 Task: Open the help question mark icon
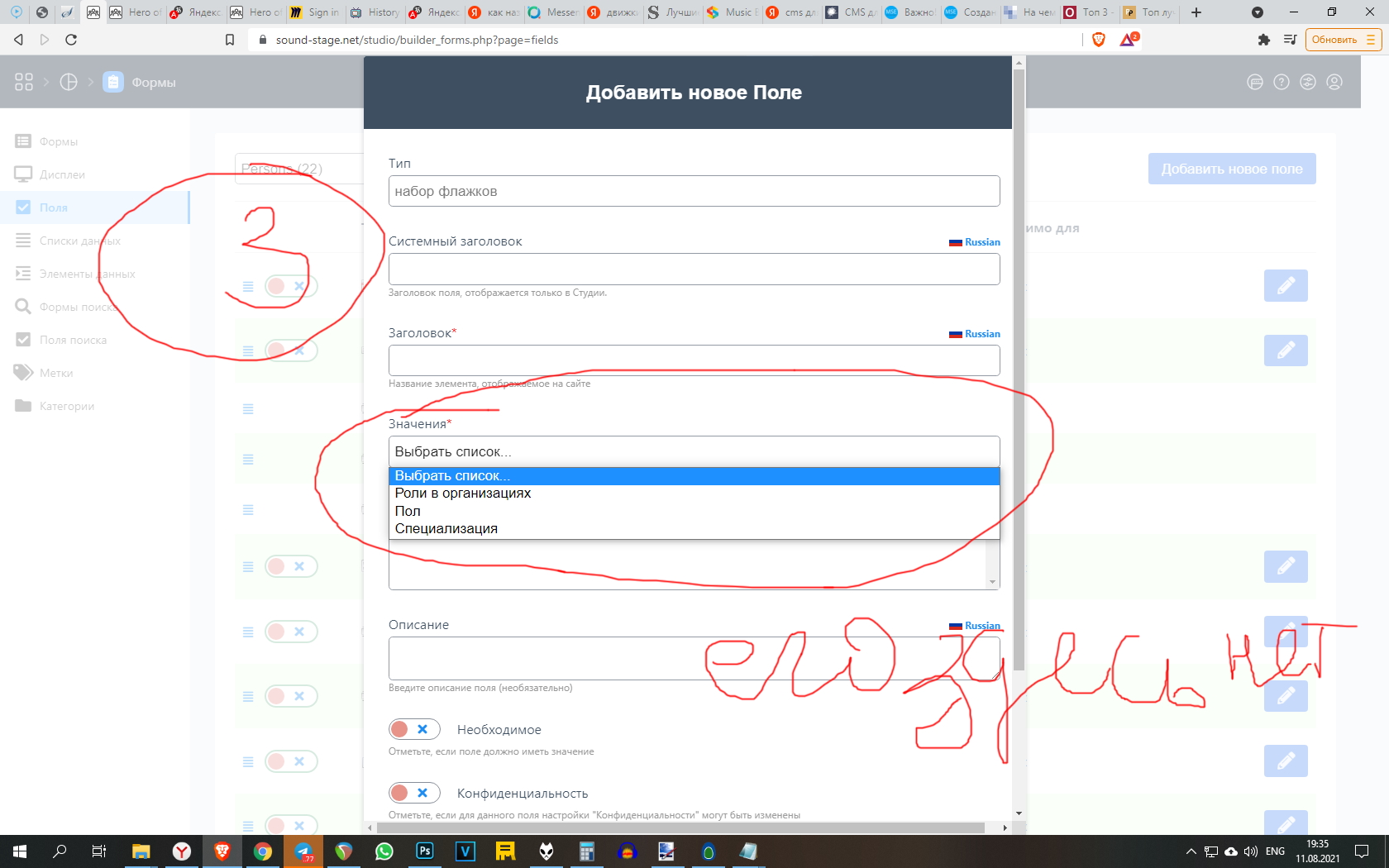[1282, 82]
